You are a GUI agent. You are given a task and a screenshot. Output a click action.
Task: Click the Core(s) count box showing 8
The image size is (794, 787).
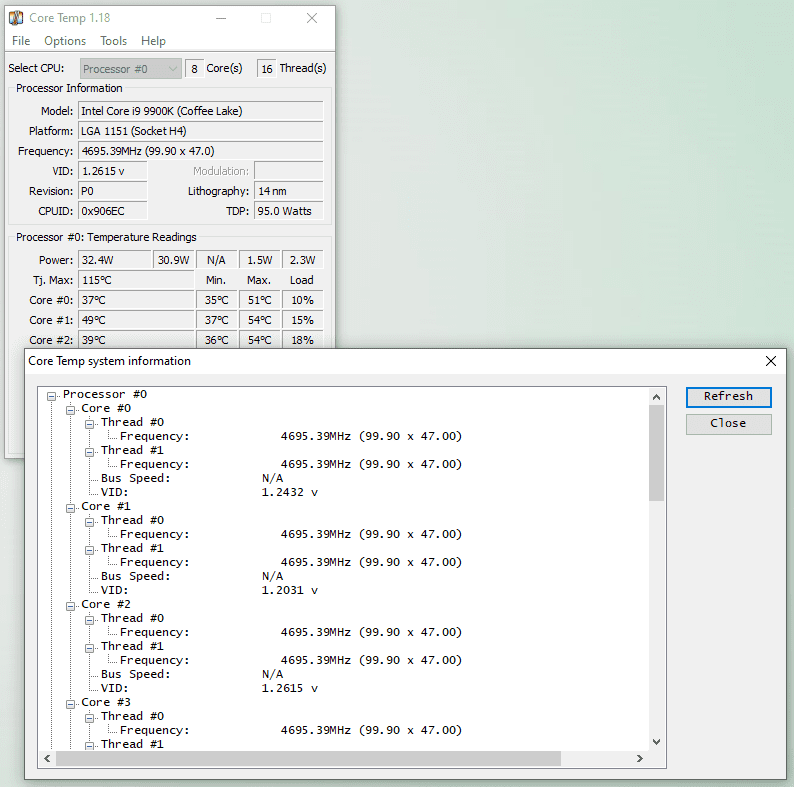pos(194,69)
